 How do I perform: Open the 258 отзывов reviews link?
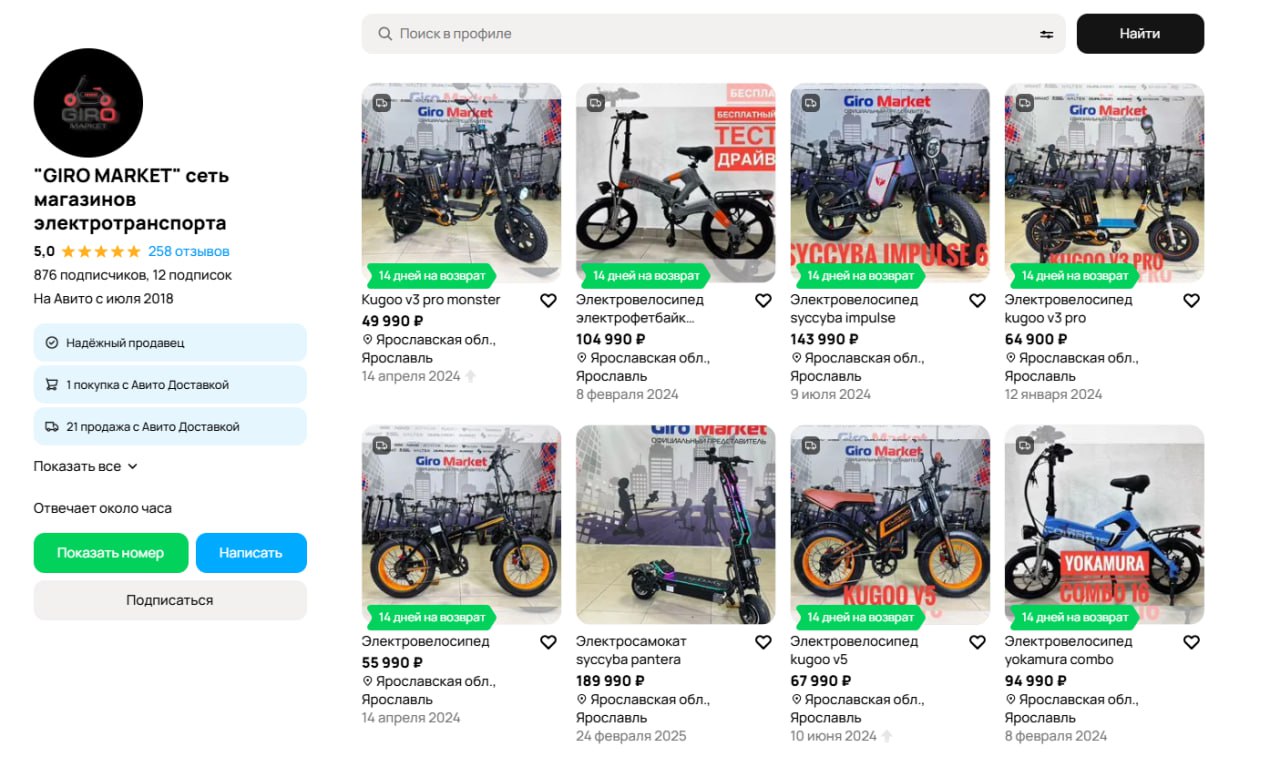point(188,251)
